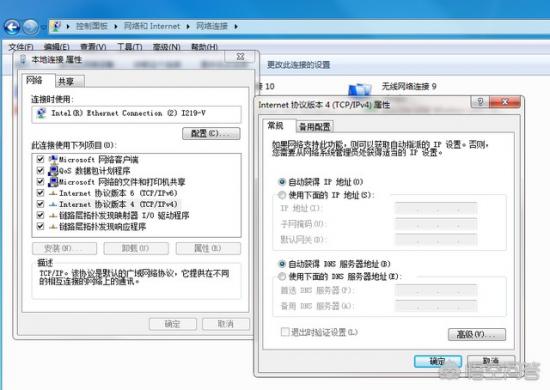The height and width of the screenshot is (390, 550).
Task: Expand the breadcrumb arrow after 控制面板
Action: coord(116,26)
